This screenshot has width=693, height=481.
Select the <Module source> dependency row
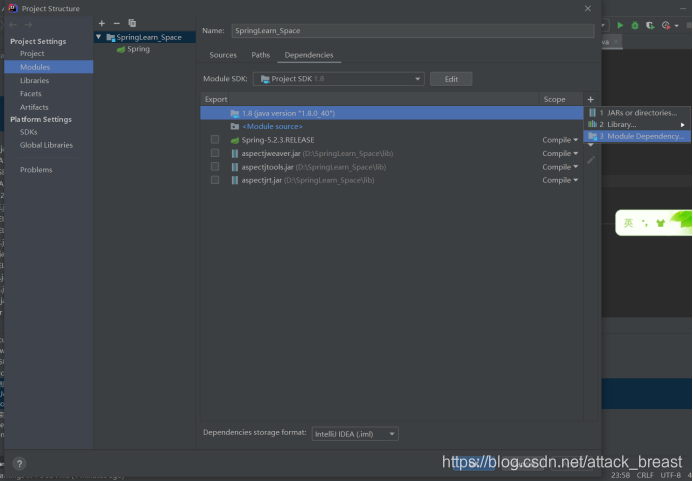click(392, 126)
